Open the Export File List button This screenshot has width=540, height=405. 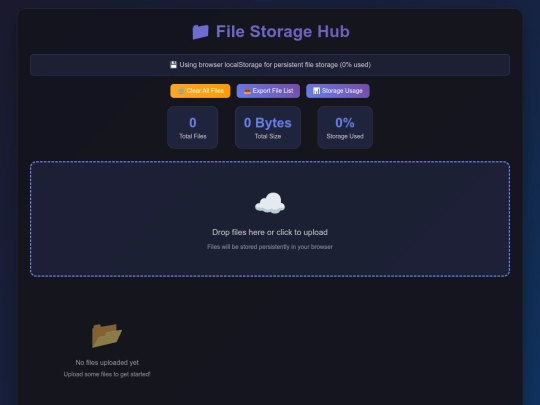click(268, 91)
